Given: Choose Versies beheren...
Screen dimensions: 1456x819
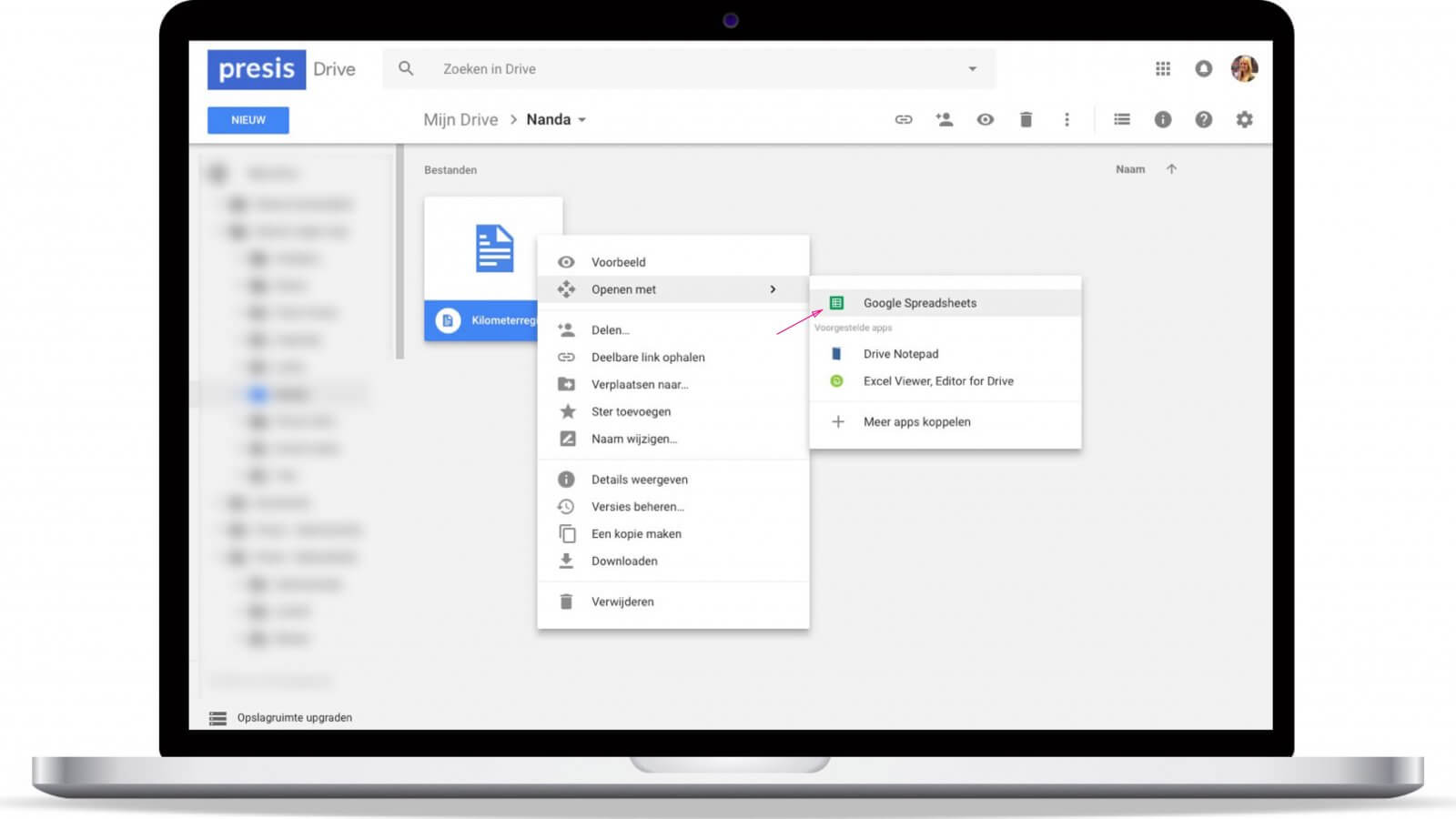Looking at the screenshot, I should (x=673, y=507).
